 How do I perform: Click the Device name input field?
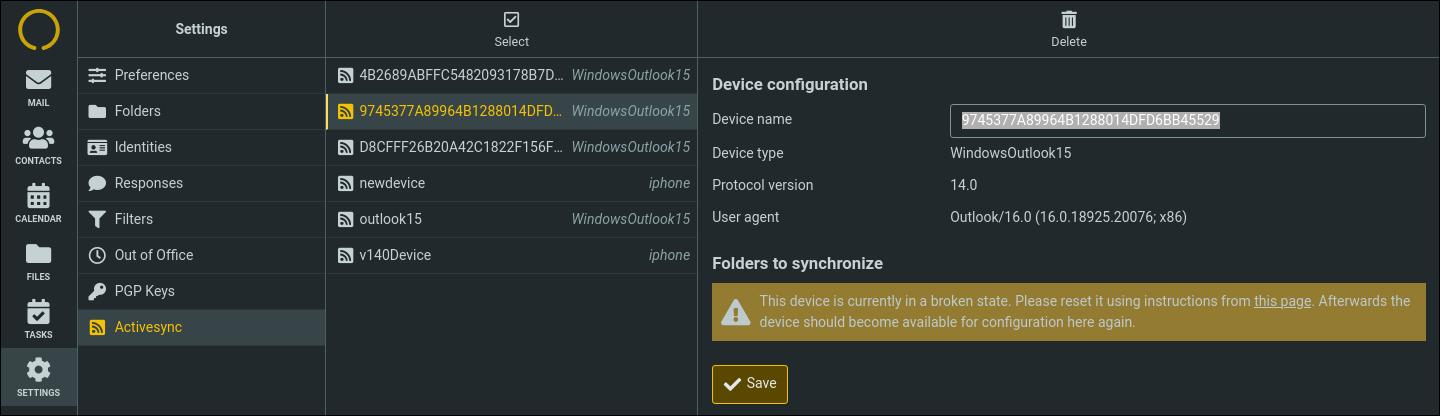tap(1187, 120)
